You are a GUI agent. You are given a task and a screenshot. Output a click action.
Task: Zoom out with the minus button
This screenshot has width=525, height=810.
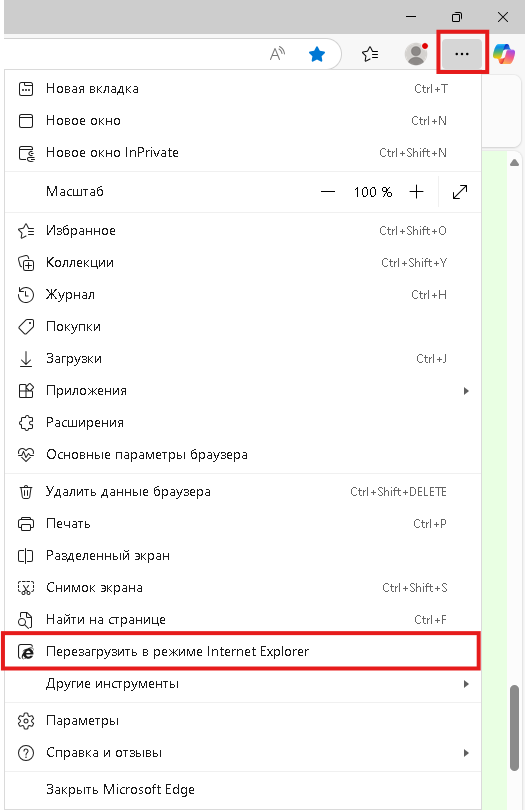(328, 192)
